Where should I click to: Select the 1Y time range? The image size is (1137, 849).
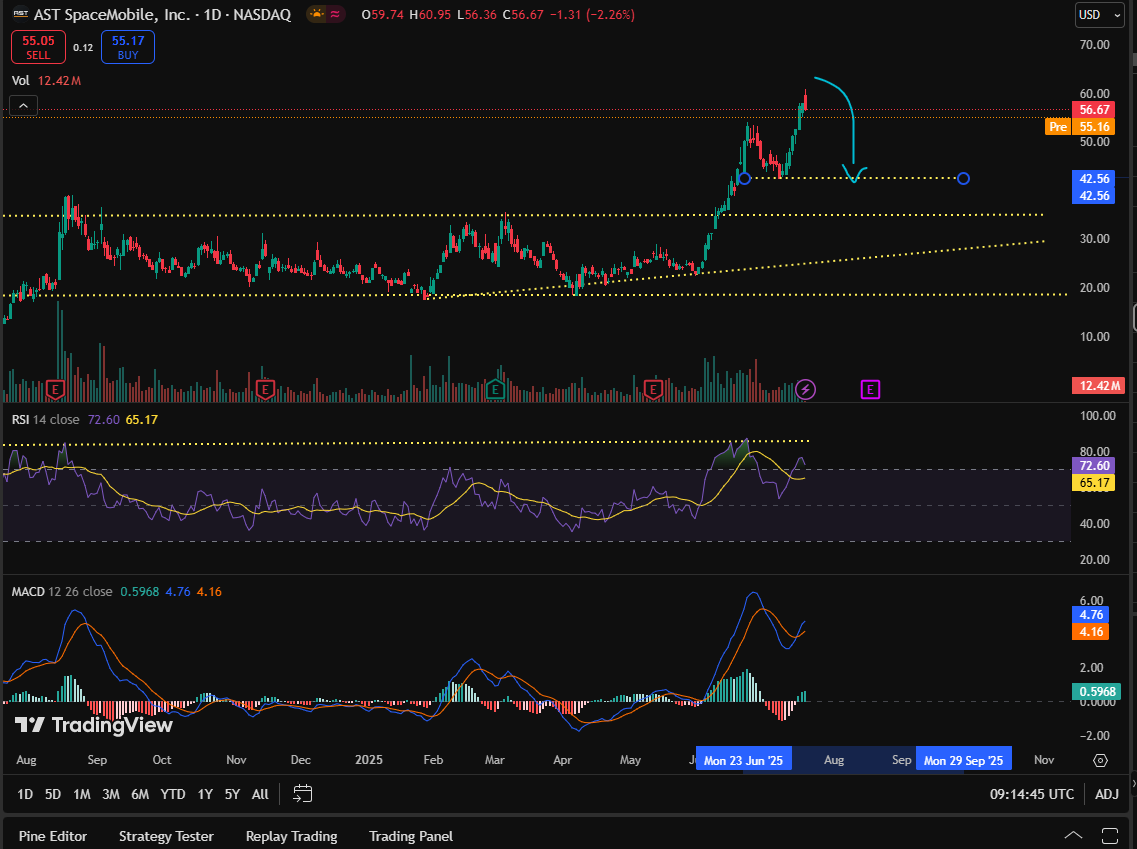[x=205, y=794]
